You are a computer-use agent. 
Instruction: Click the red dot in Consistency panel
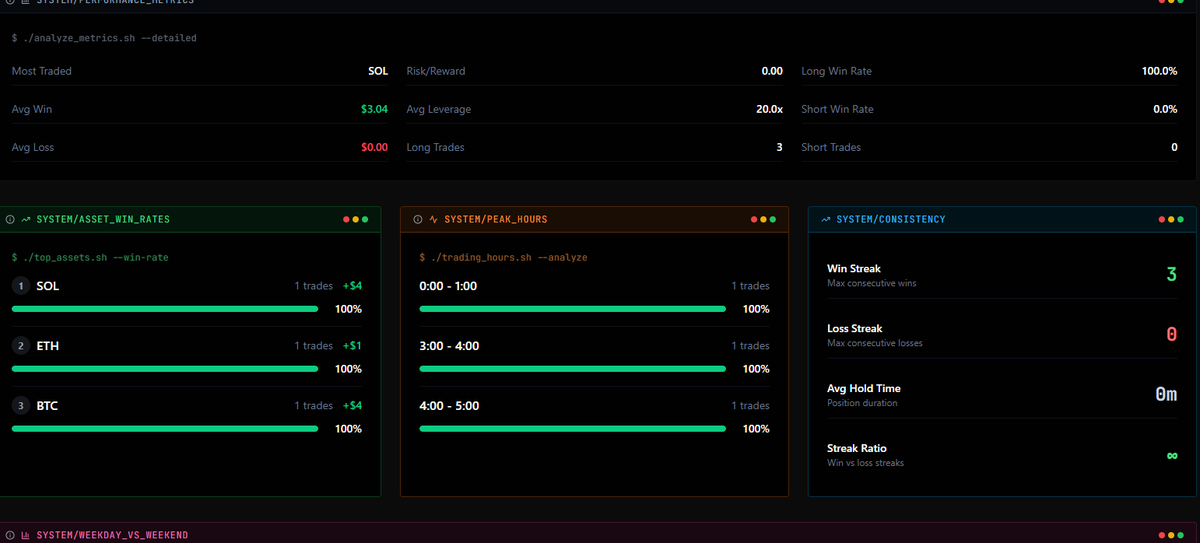pos(1162,219)
